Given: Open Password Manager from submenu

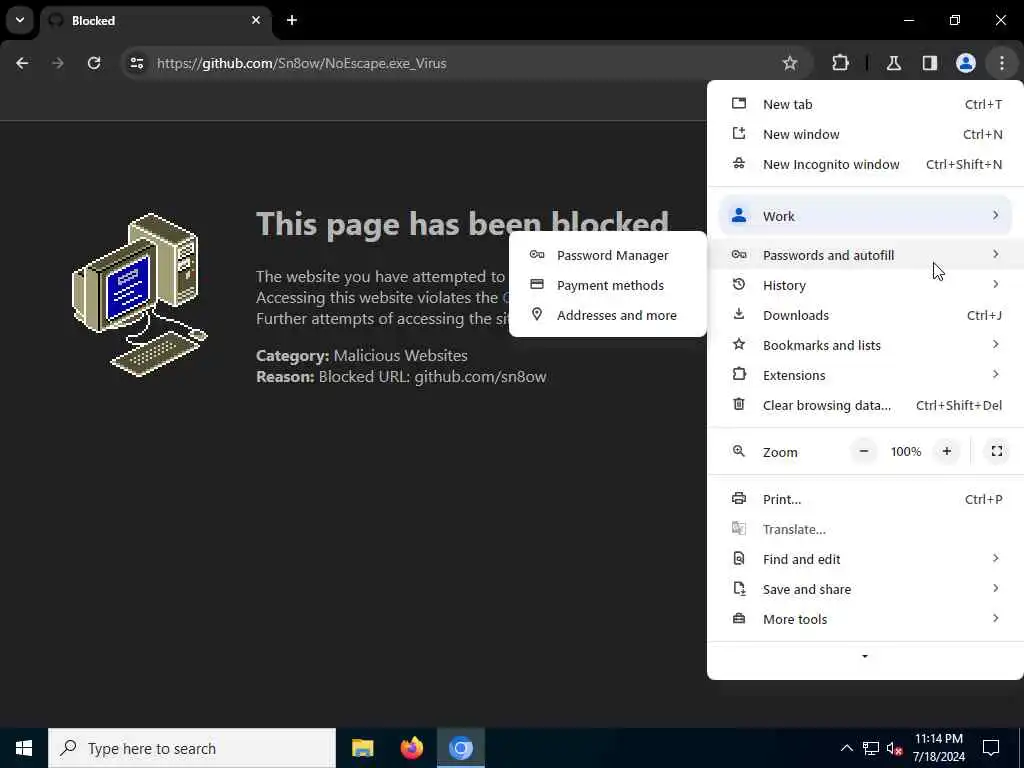Looking at the screenshot, I should point(608,255).
